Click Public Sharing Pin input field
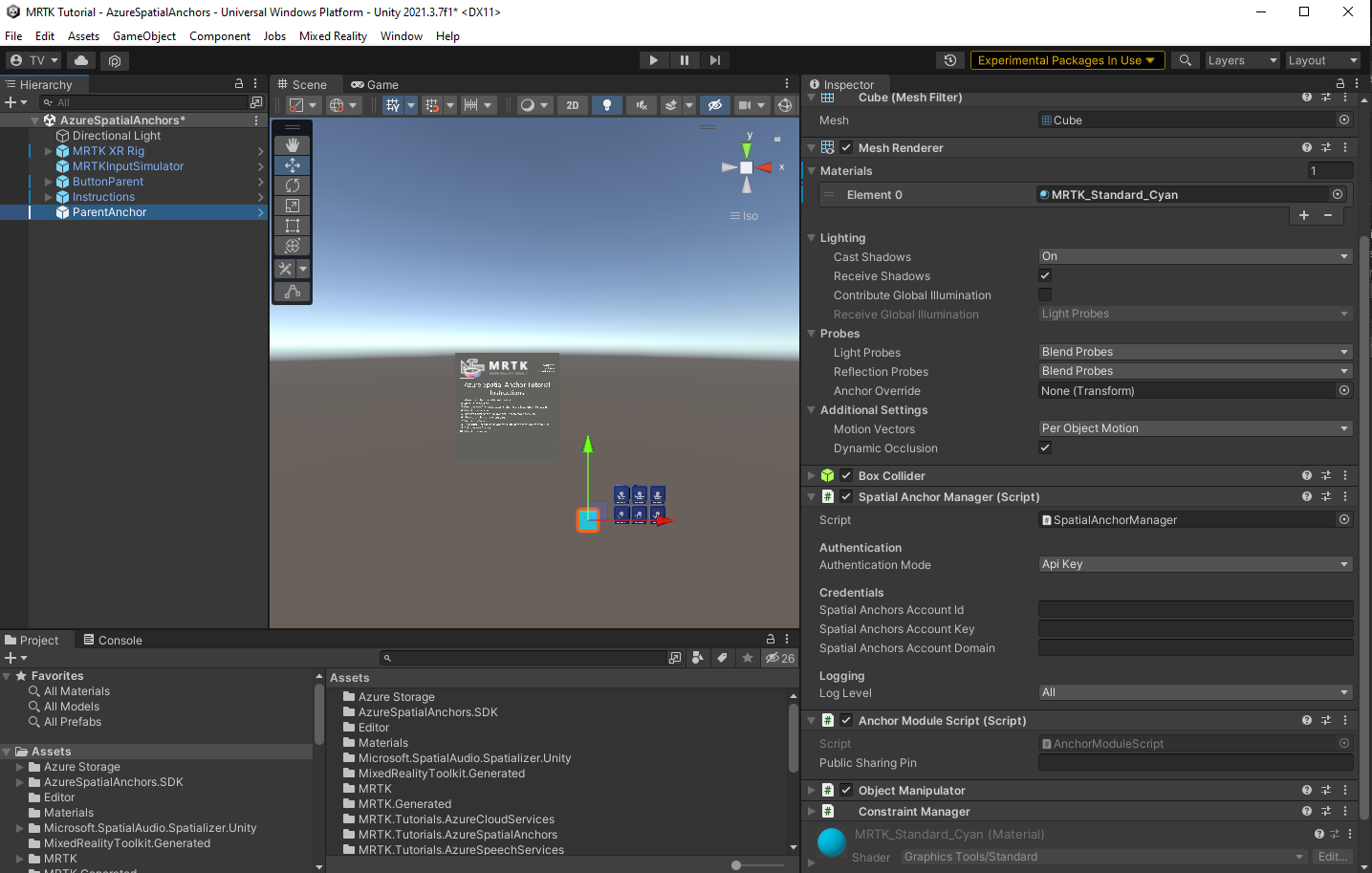1372x873 pixels. (1195, 763)
